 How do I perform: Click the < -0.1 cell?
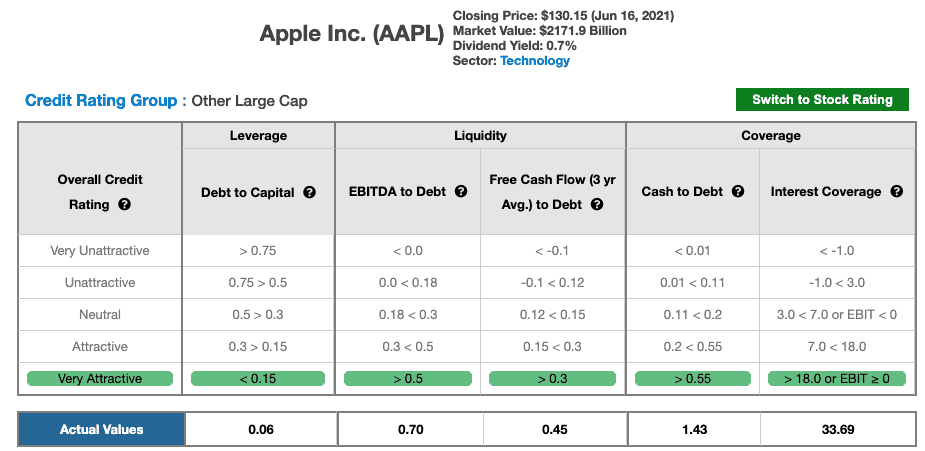553,251
